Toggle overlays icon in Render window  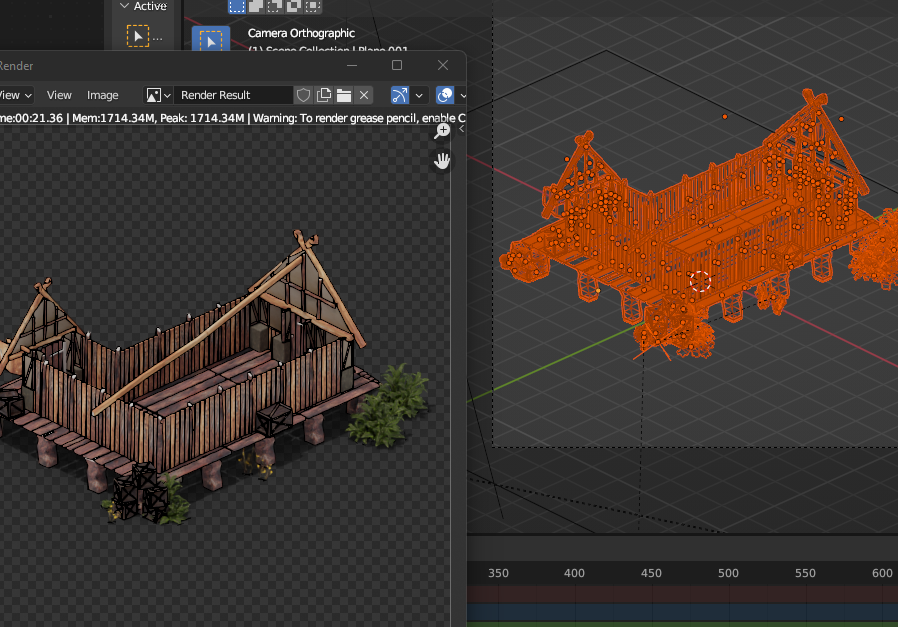coord(445,95)
